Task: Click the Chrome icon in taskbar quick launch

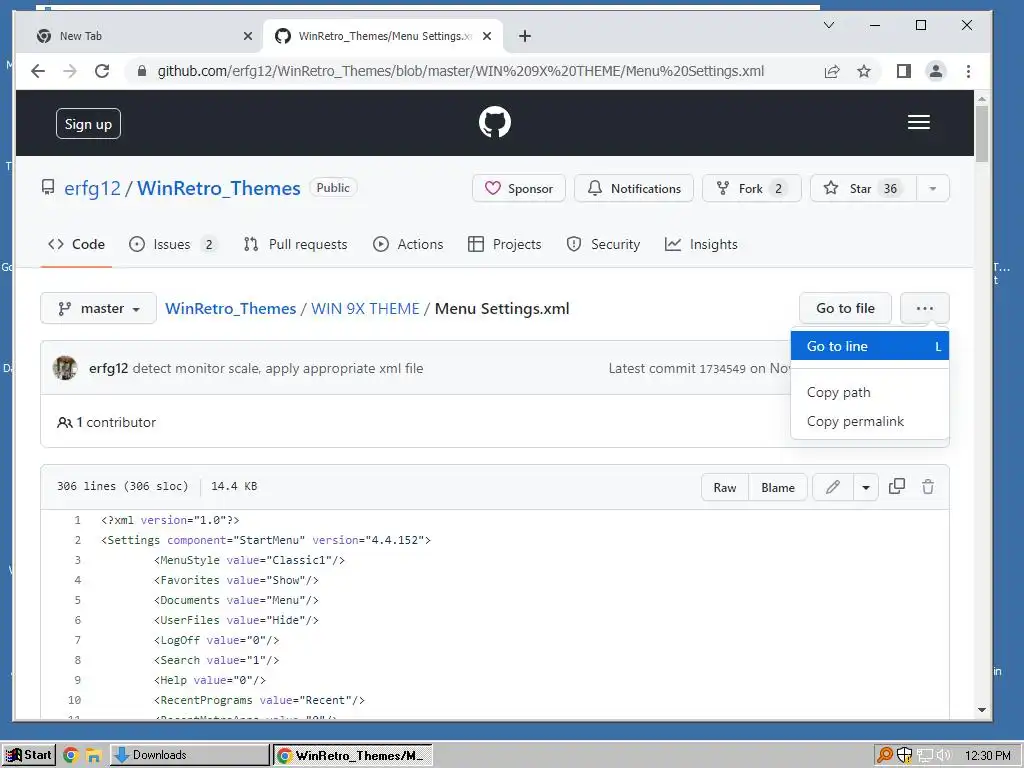Action: [71, 755]
